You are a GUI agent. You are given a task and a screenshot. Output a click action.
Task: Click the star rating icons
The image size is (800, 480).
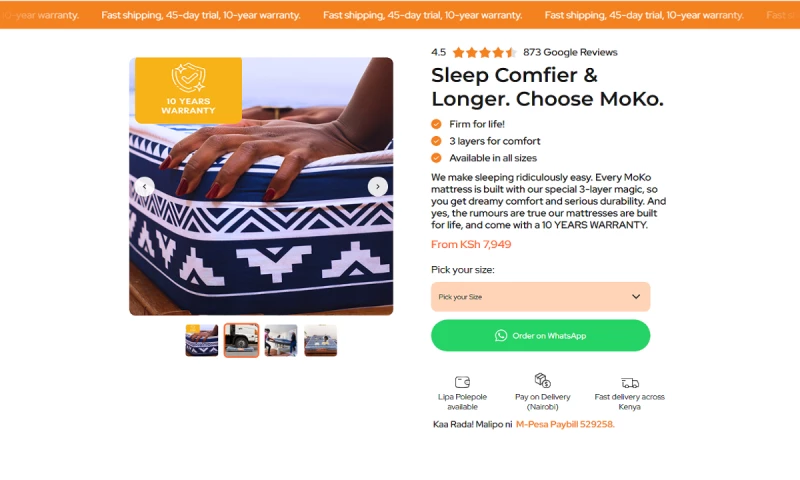pos(484,52)
